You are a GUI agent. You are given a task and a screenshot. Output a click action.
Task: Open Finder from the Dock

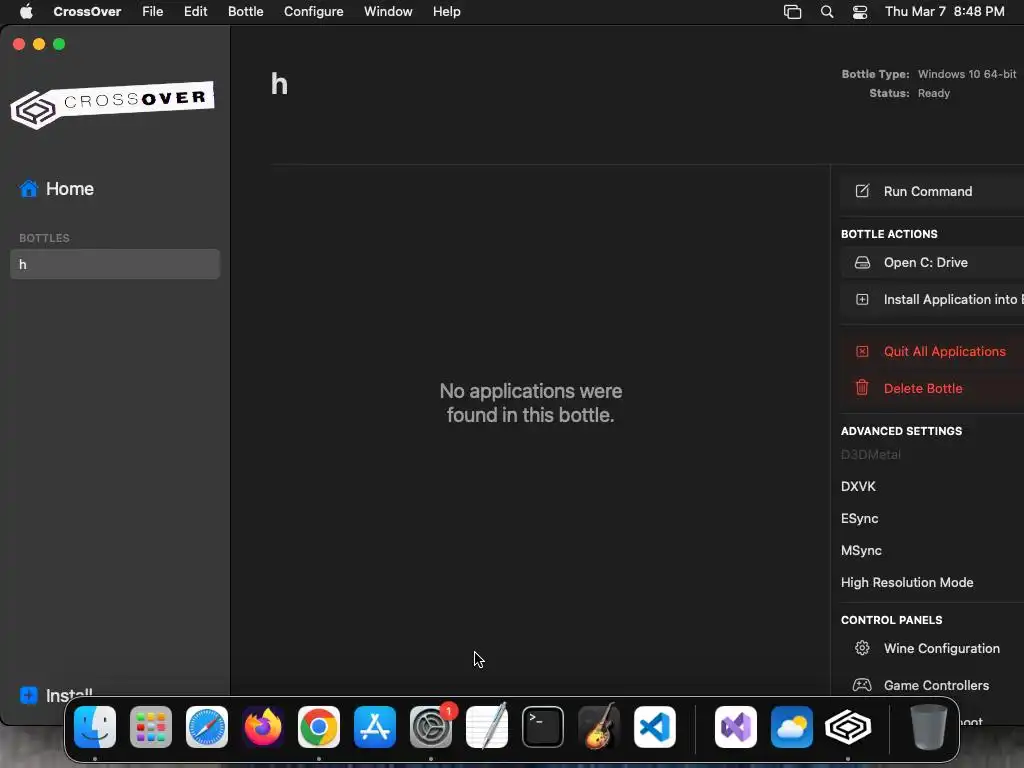pyautogui.click(x=95, y=727)
